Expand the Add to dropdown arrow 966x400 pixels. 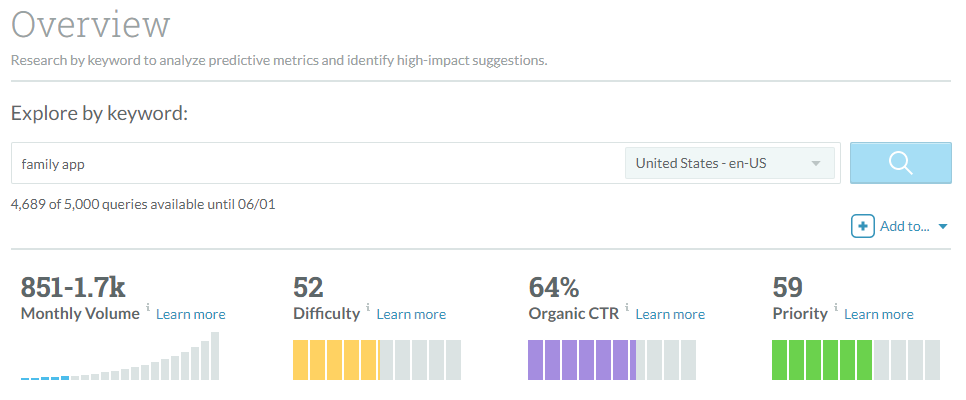tap(942, 227)
